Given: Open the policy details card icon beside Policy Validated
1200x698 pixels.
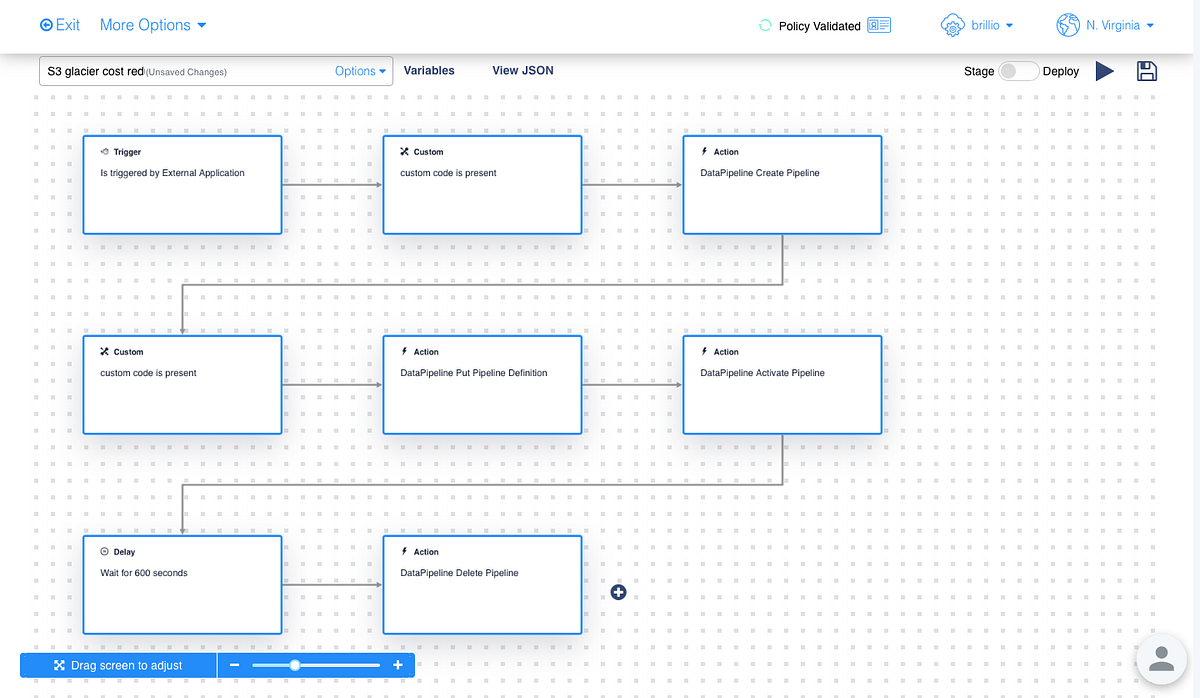Looking at the screenshot, I should pos(879,25).
